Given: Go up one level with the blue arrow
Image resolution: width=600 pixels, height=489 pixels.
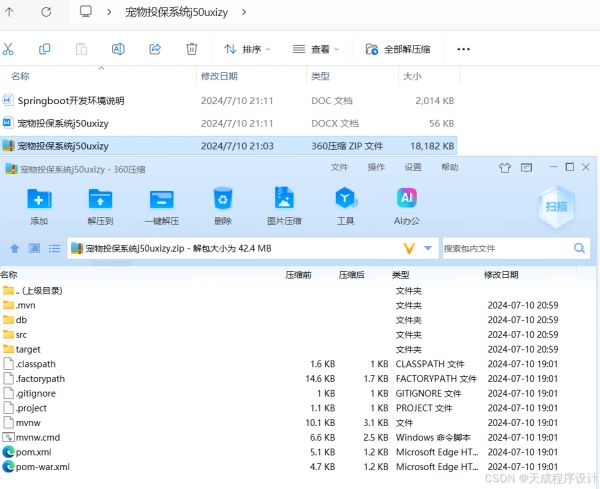Looking at the screenshot, I should 14,248.
